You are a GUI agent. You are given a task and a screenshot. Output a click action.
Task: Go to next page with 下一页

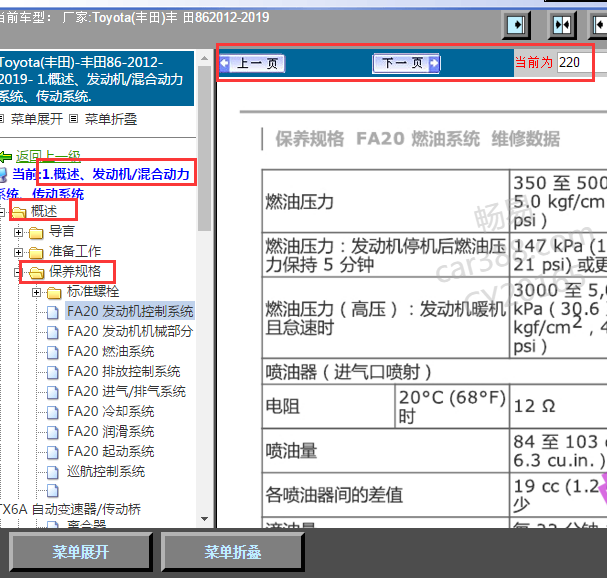[406, 63]
